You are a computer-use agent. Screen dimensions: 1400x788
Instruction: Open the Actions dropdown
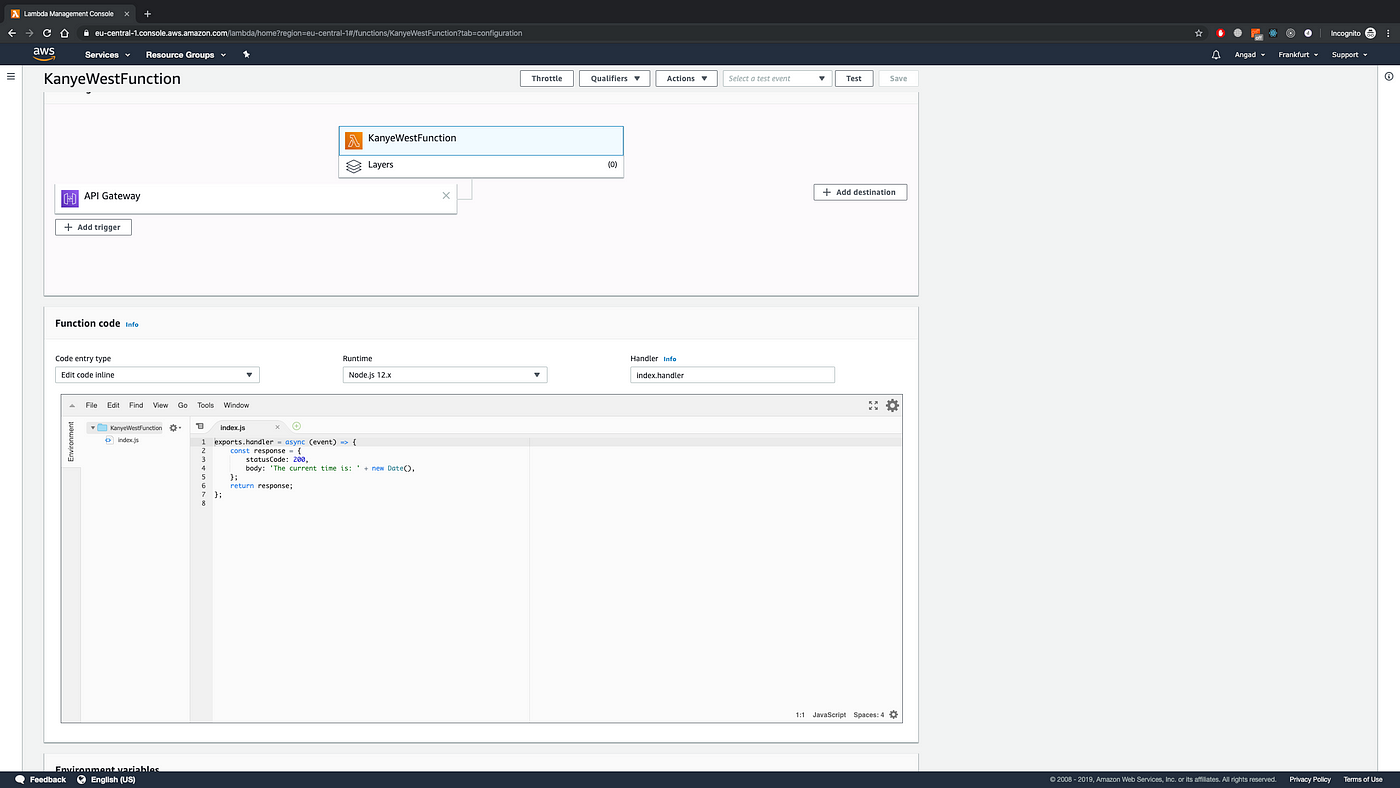point(686,78)
